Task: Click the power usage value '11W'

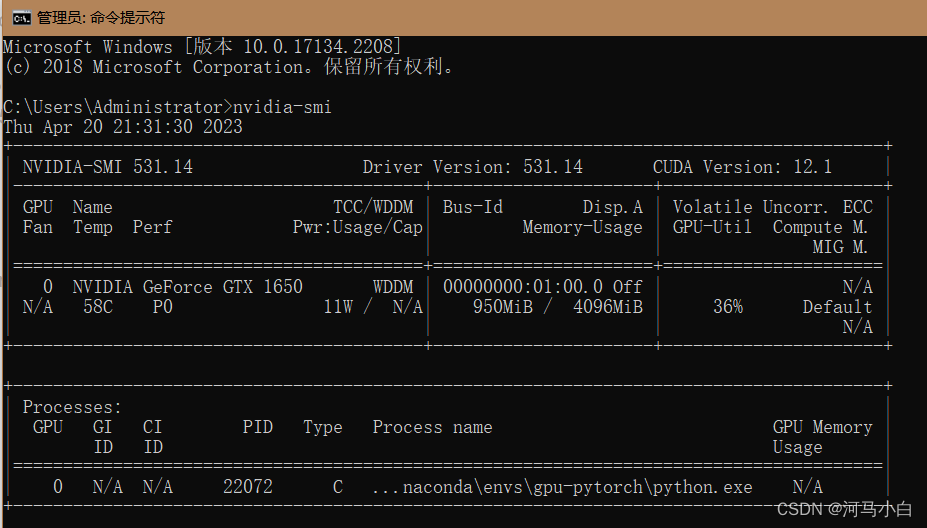Action: click(x=338, y=307)
